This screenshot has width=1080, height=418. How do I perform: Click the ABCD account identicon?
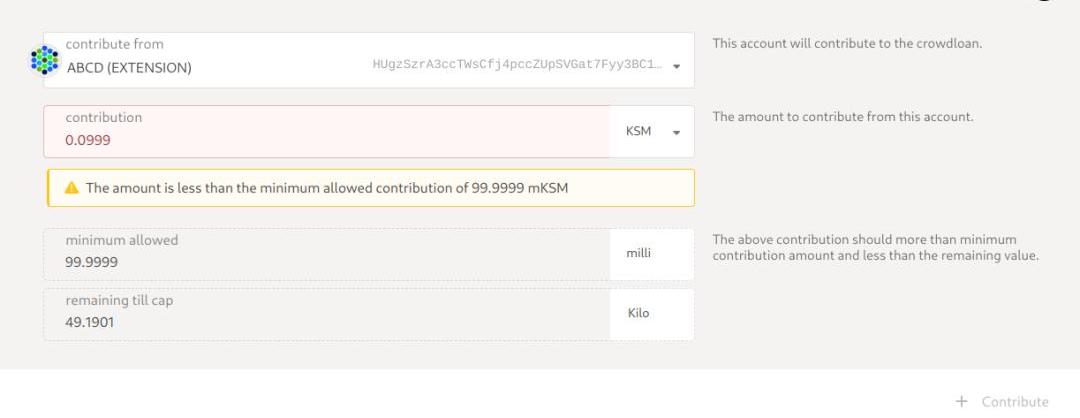(x=45, y=59)
